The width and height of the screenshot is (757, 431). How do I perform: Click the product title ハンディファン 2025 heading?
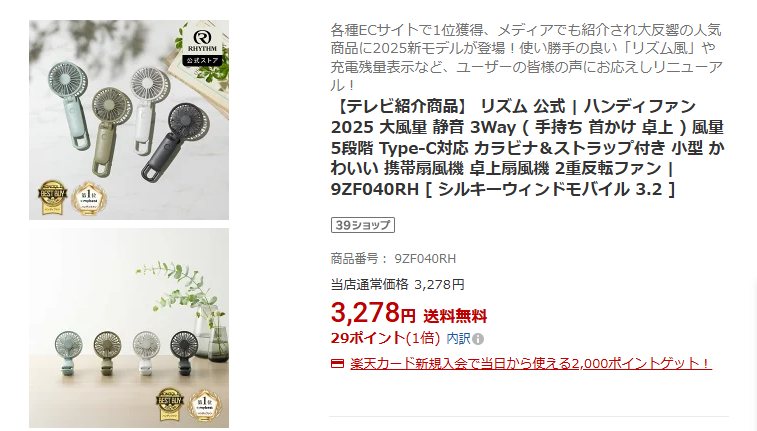pos(528,148)
